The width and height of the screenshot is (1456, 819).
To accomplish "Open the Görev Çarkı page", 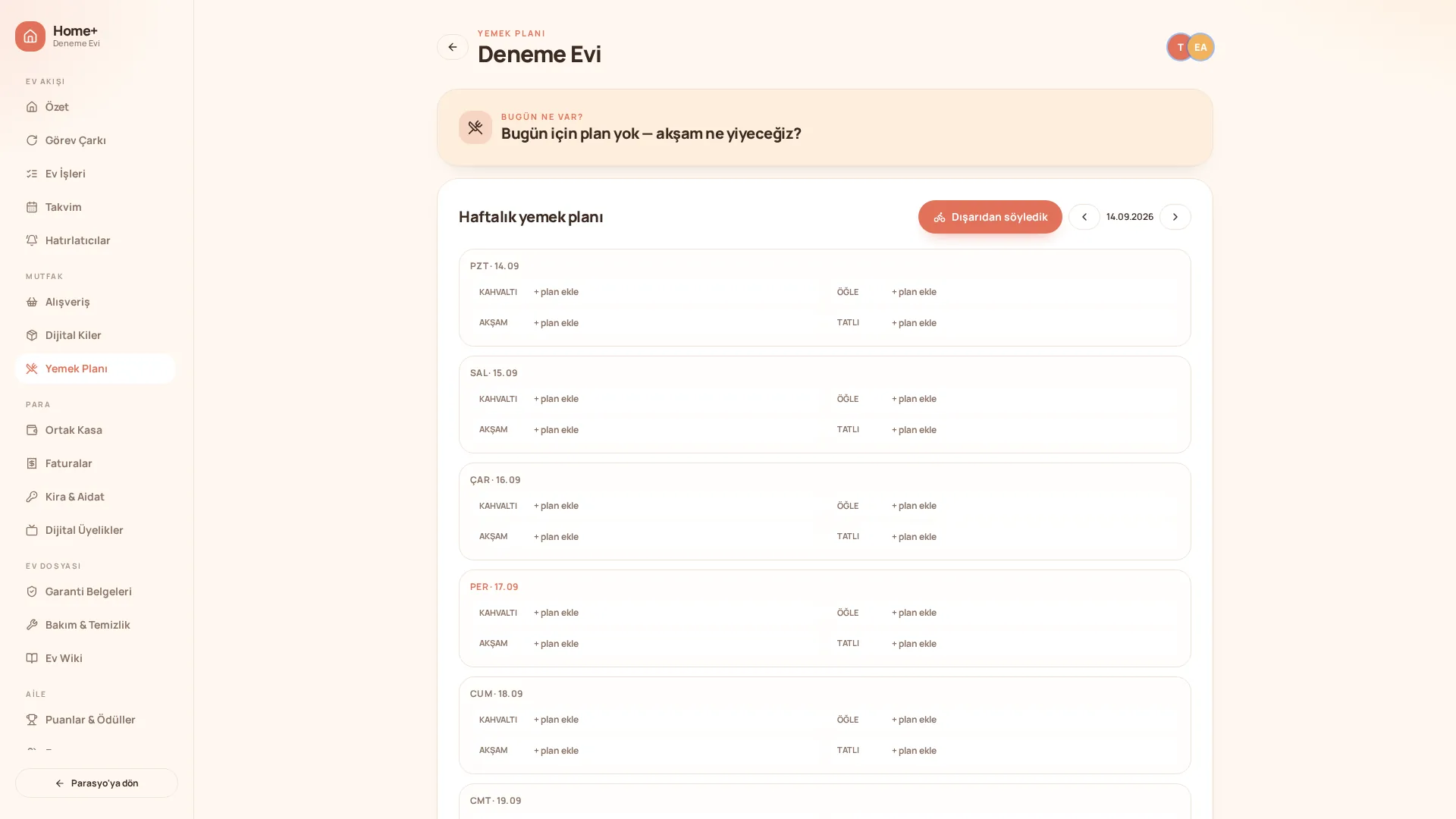I will click(96, 140).
